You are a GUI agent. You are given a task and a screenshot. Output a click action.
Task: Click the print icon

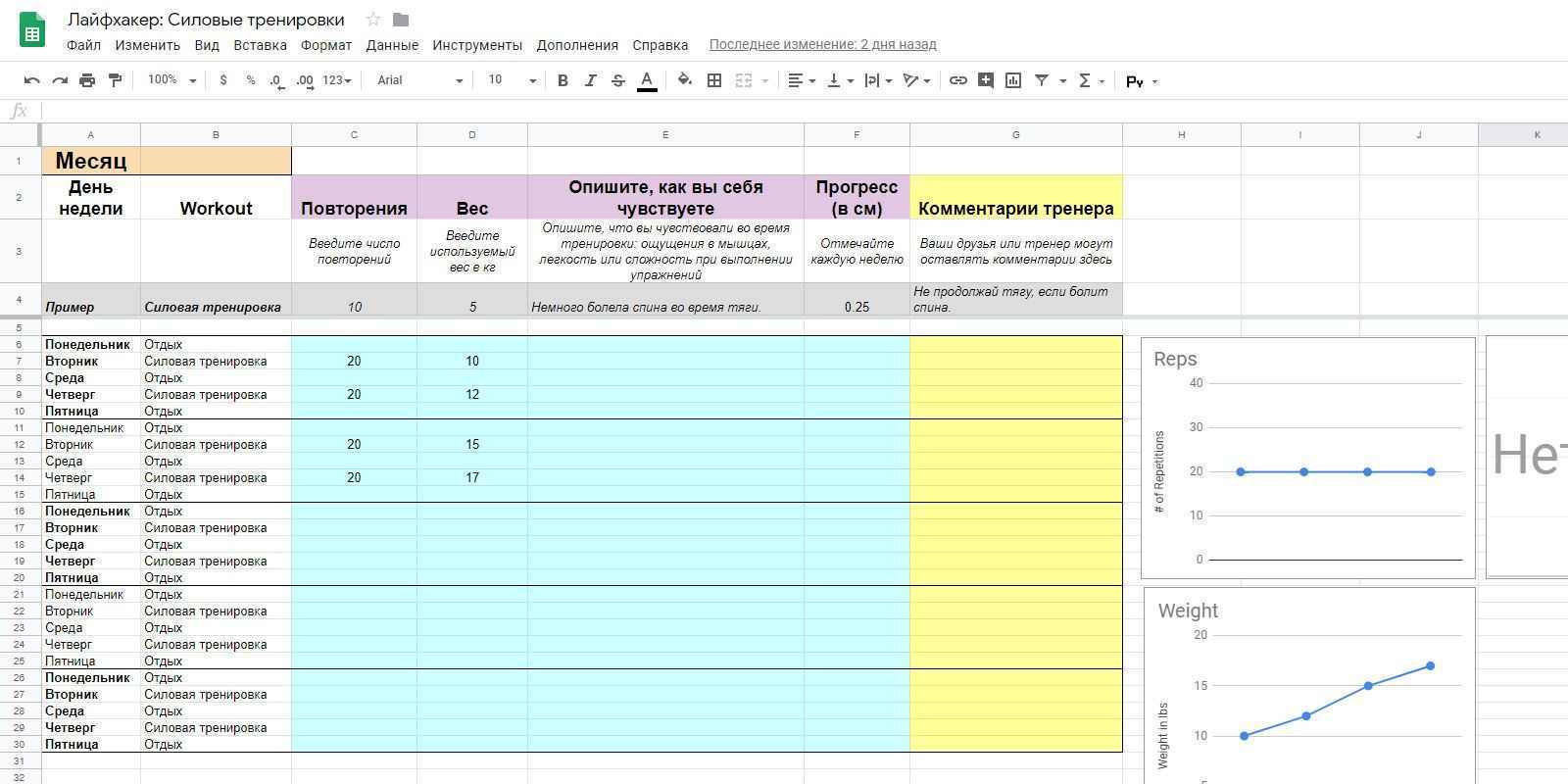point(87,80)
